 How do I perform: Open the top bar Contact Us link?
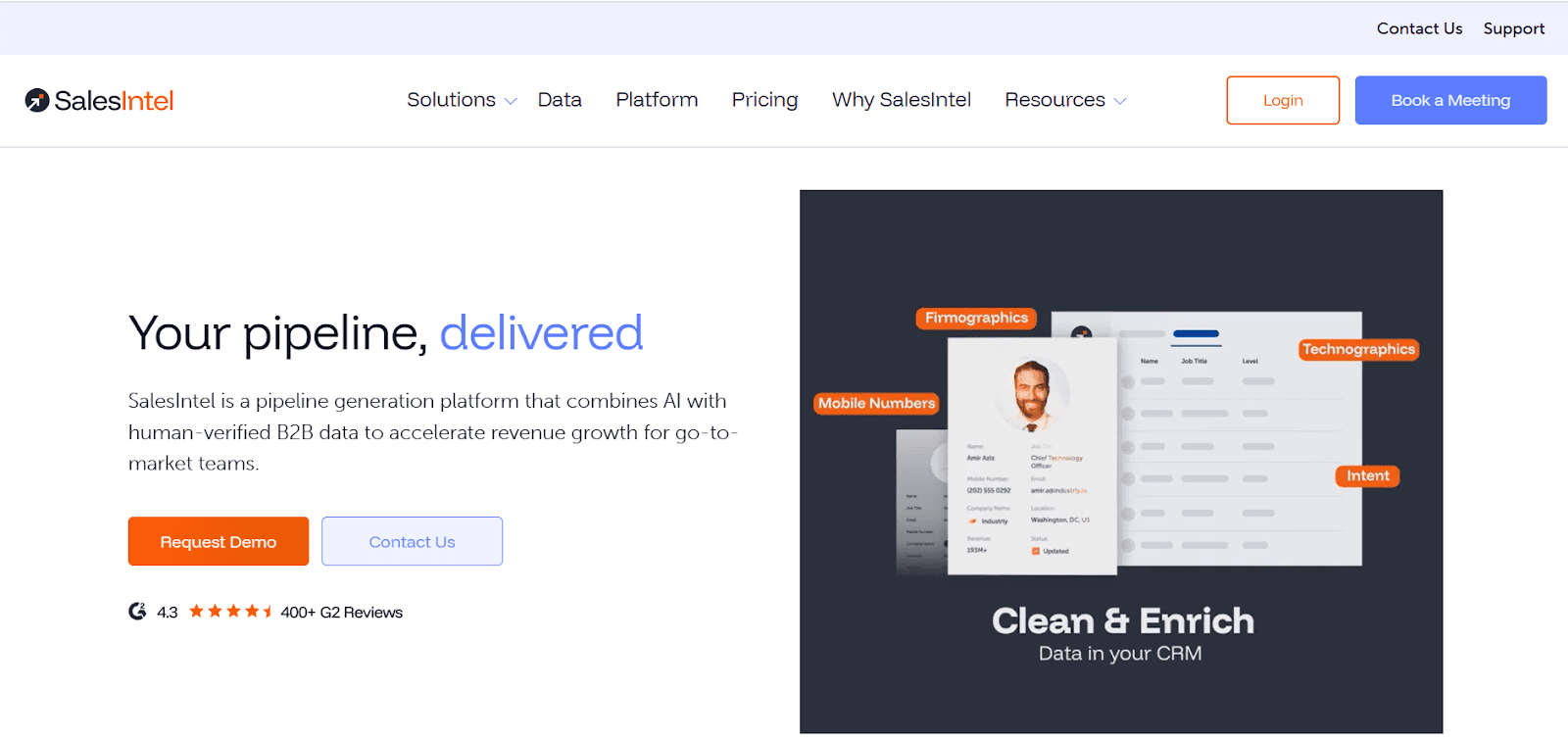tap(1419, 28)
